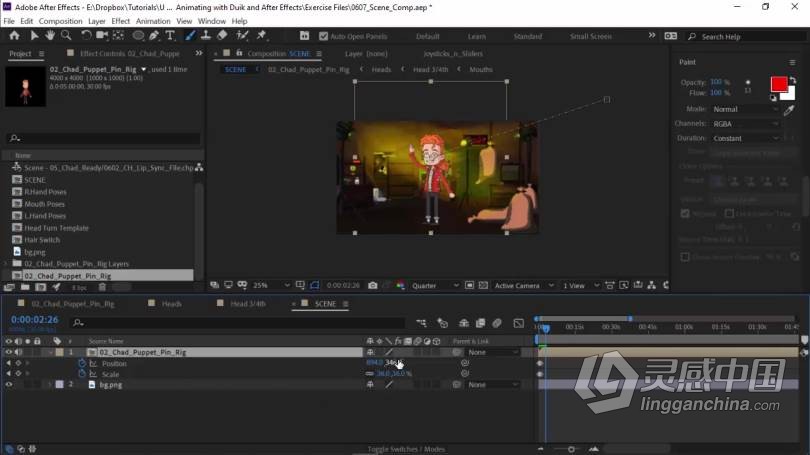The height and width of the screenshot is (455, 810).
Task: Open the Layer menu
Action: tap(97, 21)
